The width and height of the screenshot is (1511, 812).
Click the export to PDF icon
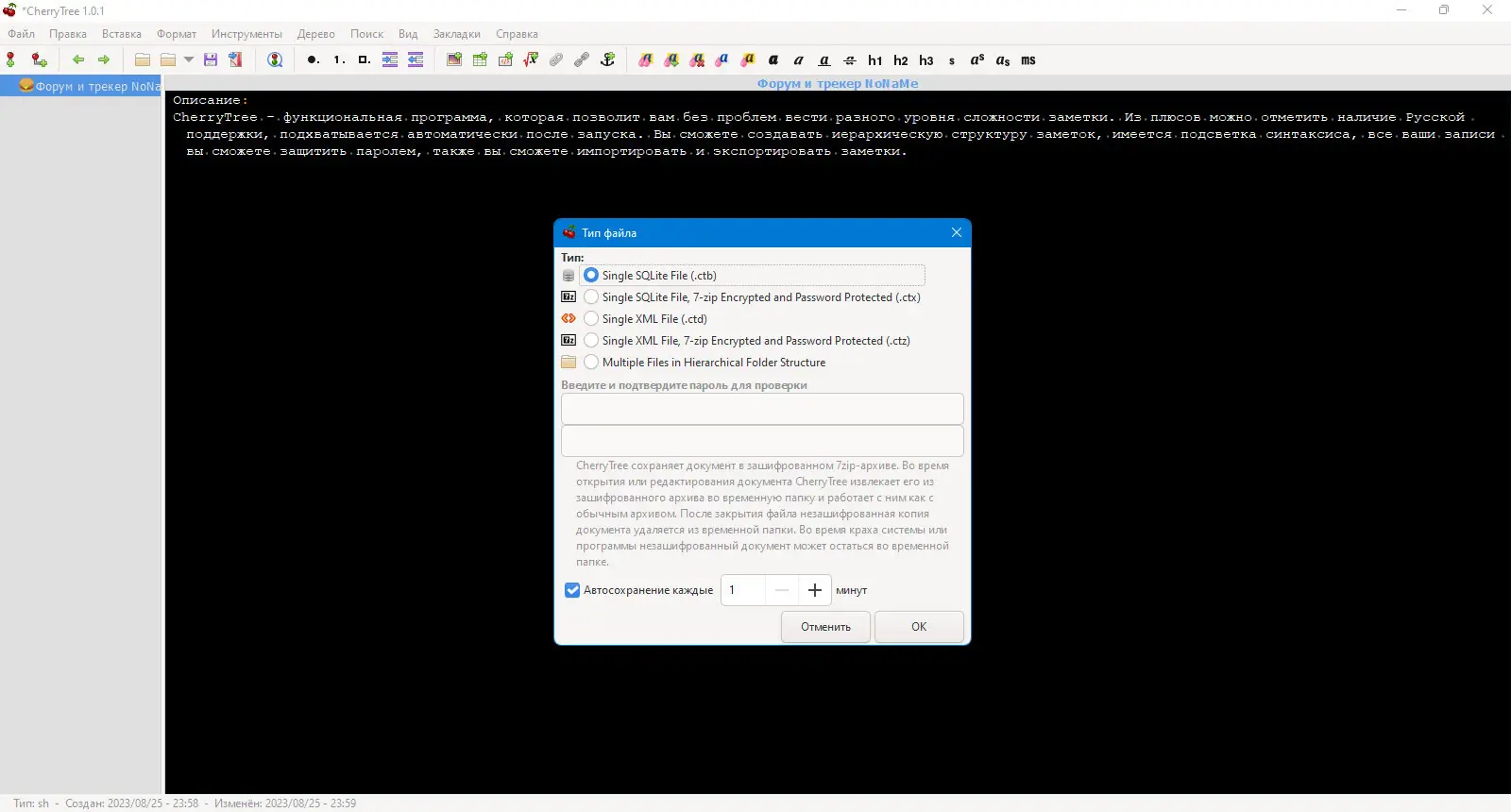pyautogui.click(x=236, y=59)
